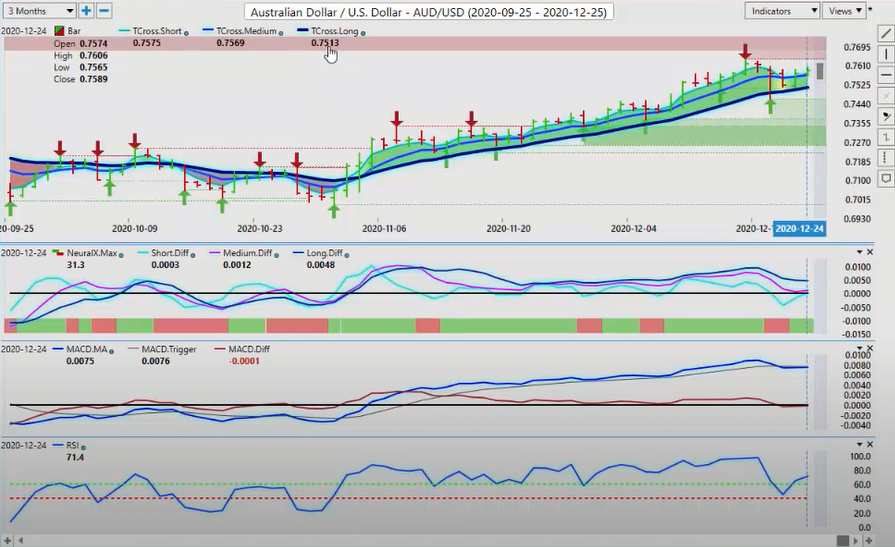This screenshot has width=895, height=547.
Task: Click the asterisk beside the Views dropdown
Action: click(870, 9)
